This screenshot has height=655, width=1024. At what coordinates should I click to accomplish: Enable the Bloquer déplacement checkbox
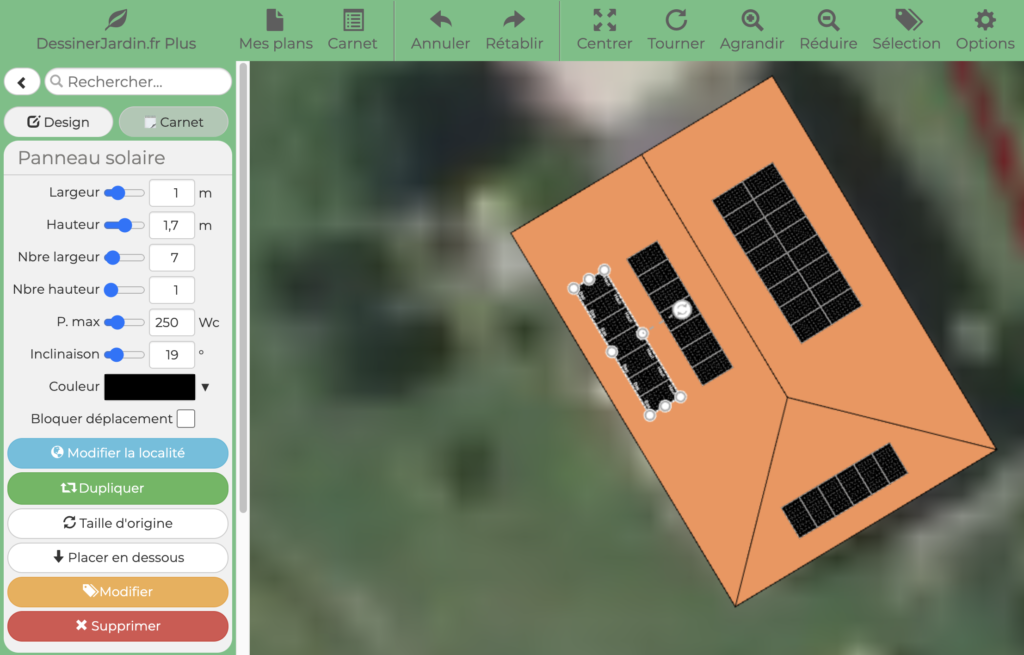[x=185, y=418]
